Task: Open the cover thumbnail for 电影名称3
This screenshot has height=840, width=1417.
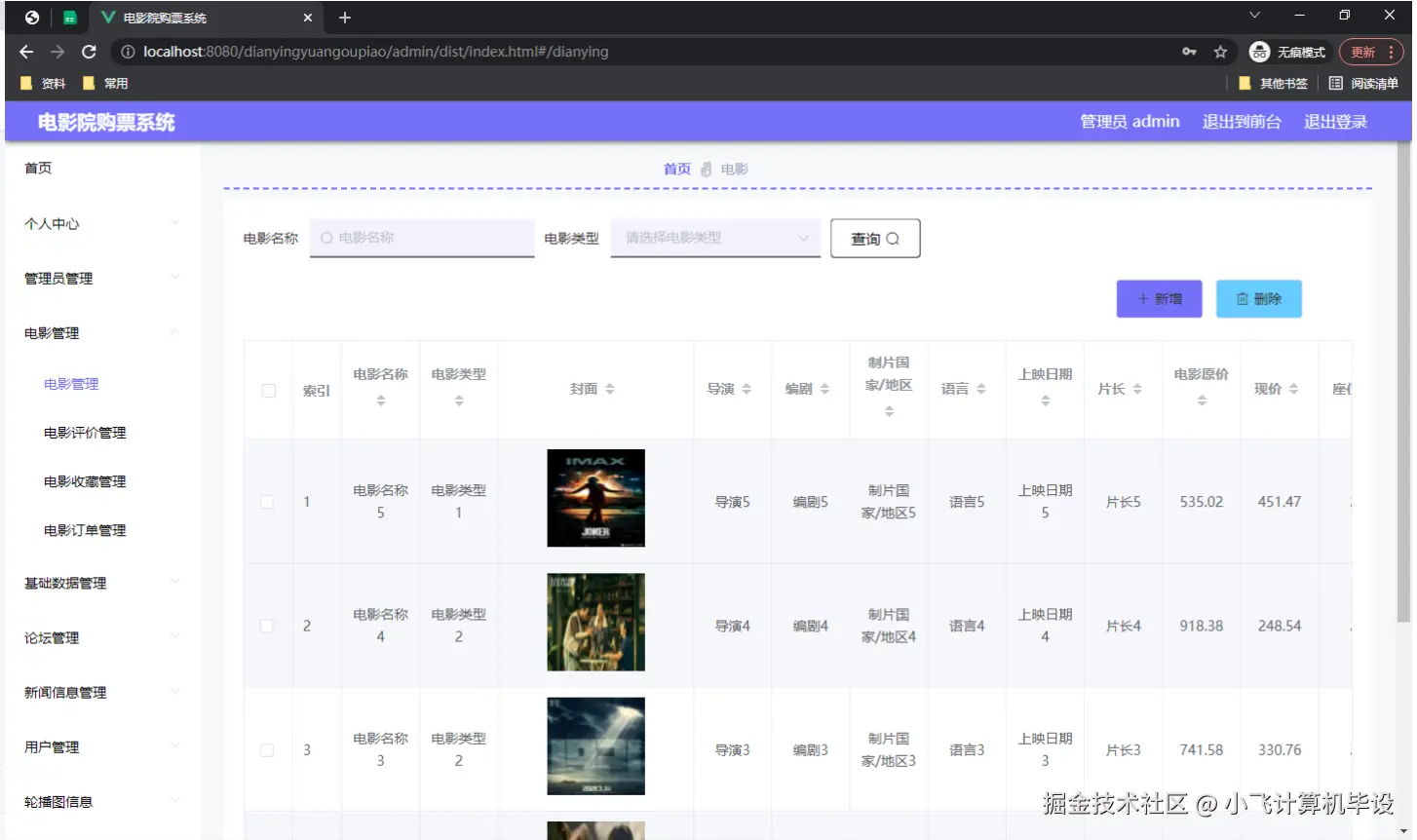Action: point(596,746)
